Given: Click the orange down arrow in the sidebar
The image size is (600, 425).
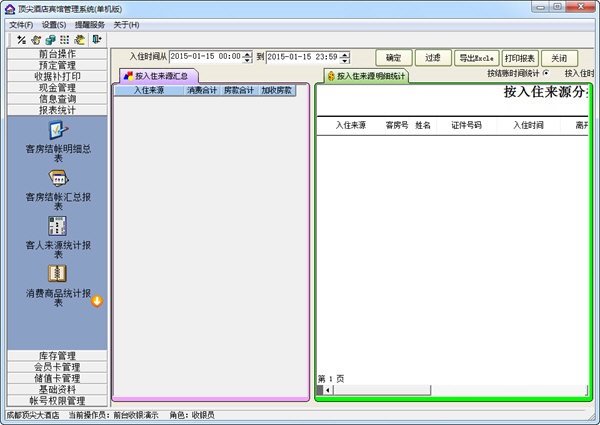Looking at the screenshot, I should (x=97, y=301).
